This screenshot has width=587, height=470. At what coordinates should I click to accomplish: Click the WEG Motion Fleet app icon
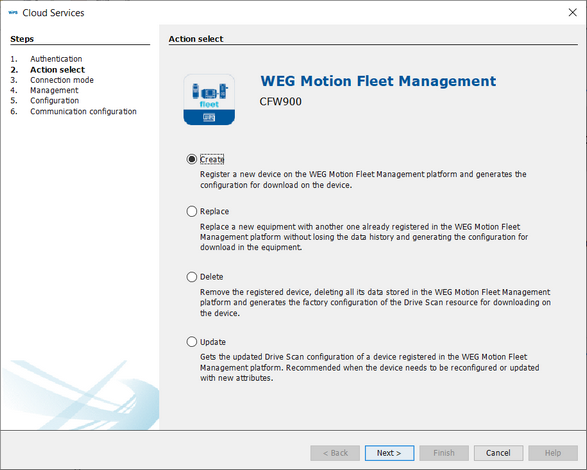point(209,100)
